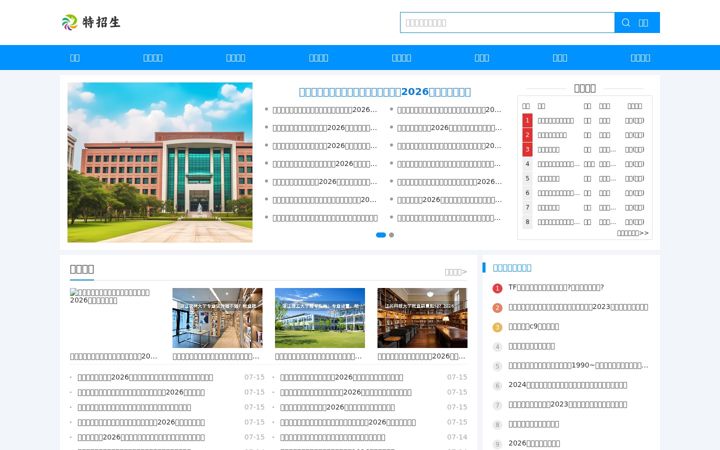The image size is (720, 450).
Task: Open the green lawn campus thumbnail
Action: (320, 318)
